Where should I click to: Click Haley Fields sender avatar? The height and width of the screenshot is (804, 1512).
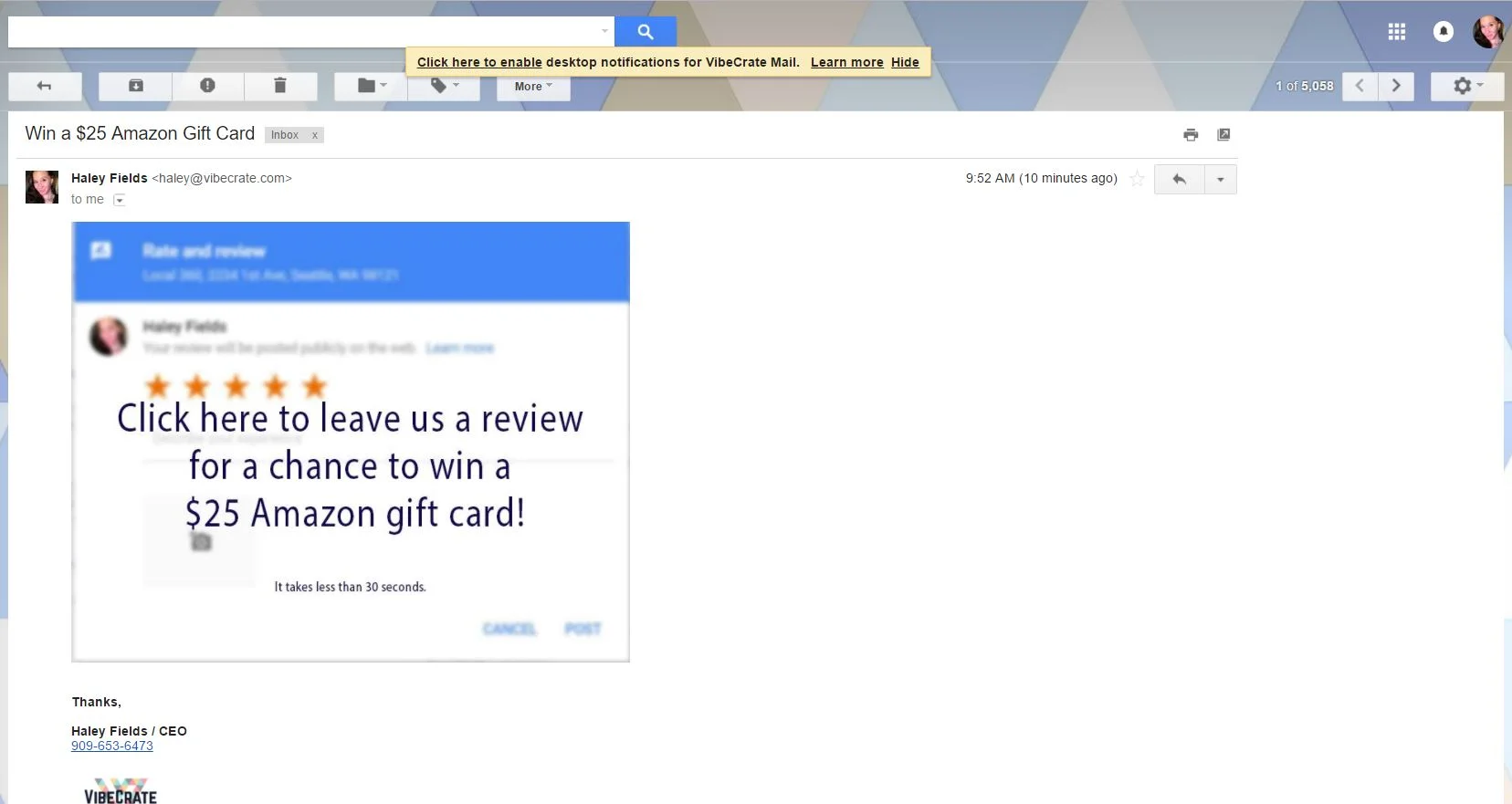42,187
